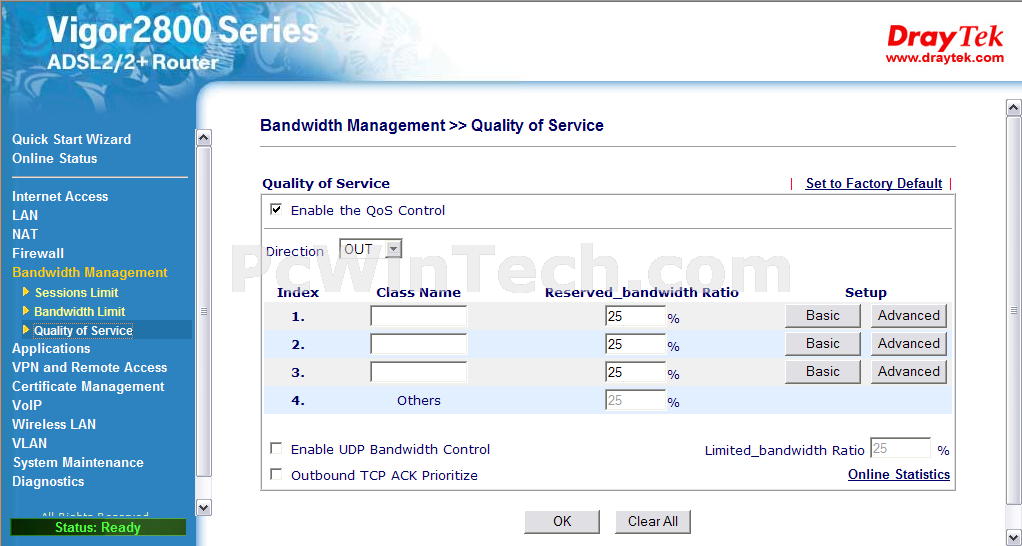1022x546 pixels.
Task: Click the DrayTek logo
Action: (x=945, y=38)
